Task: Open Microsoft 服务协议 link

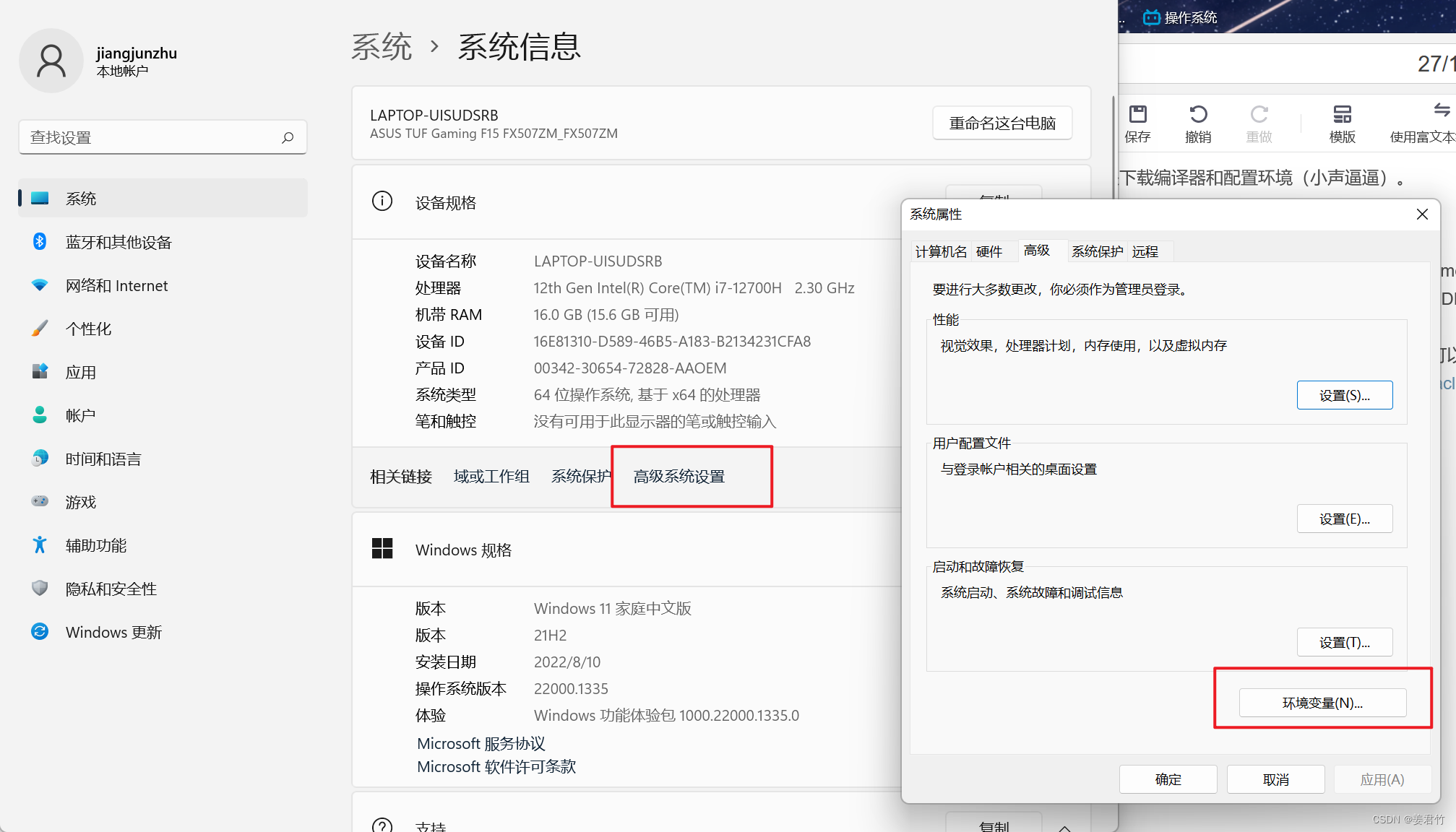Action: (x=481, y=744)
